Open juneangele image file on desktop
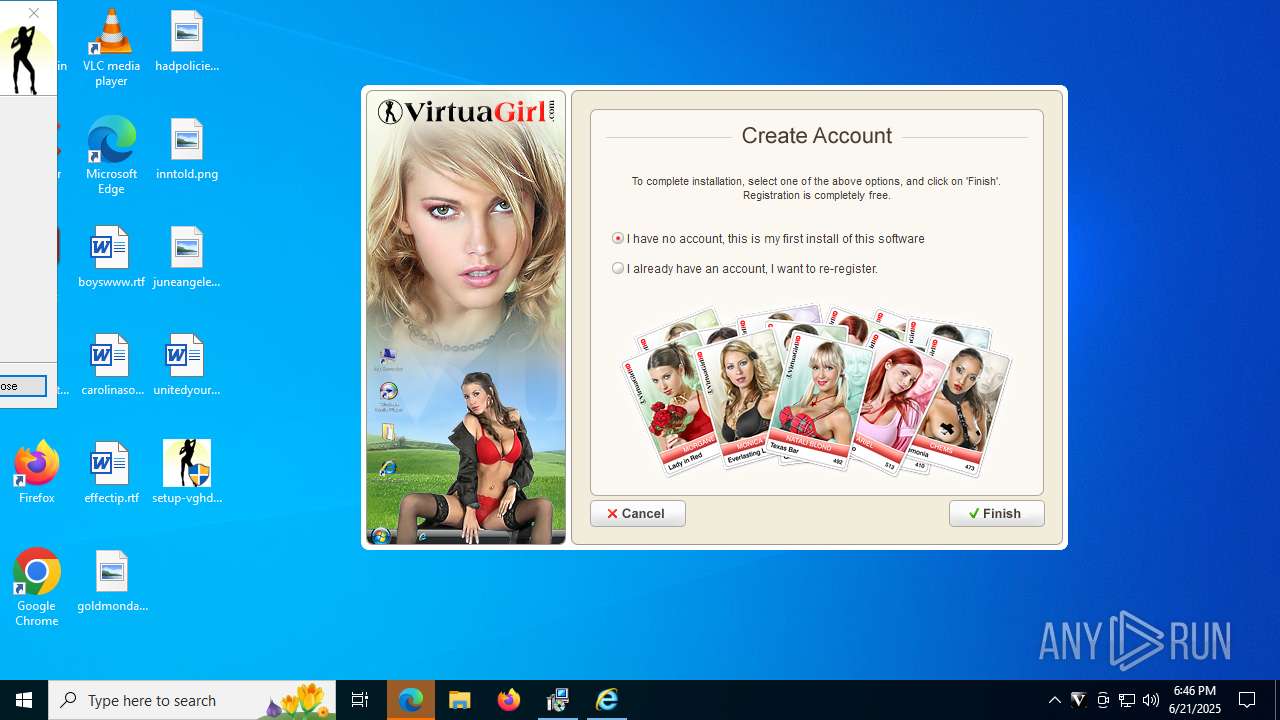 (187, 258)
